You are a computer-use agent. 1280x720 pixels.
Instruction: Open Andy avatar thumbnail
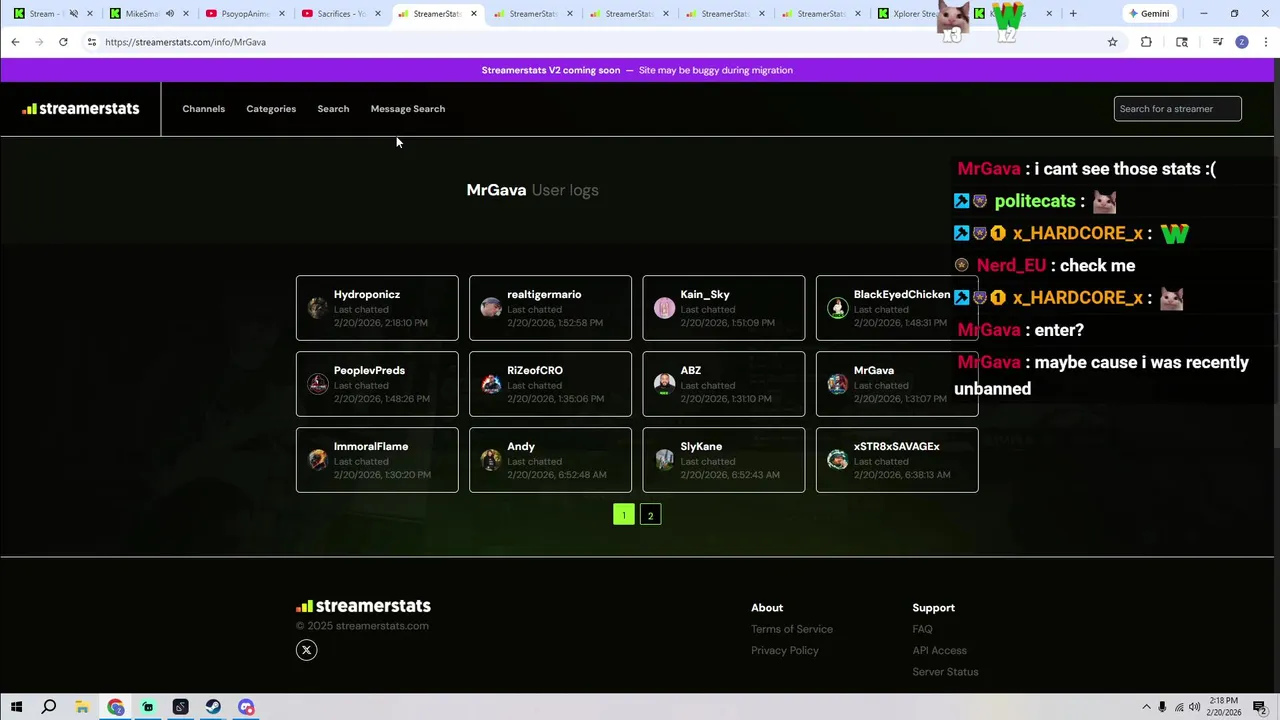491,460
